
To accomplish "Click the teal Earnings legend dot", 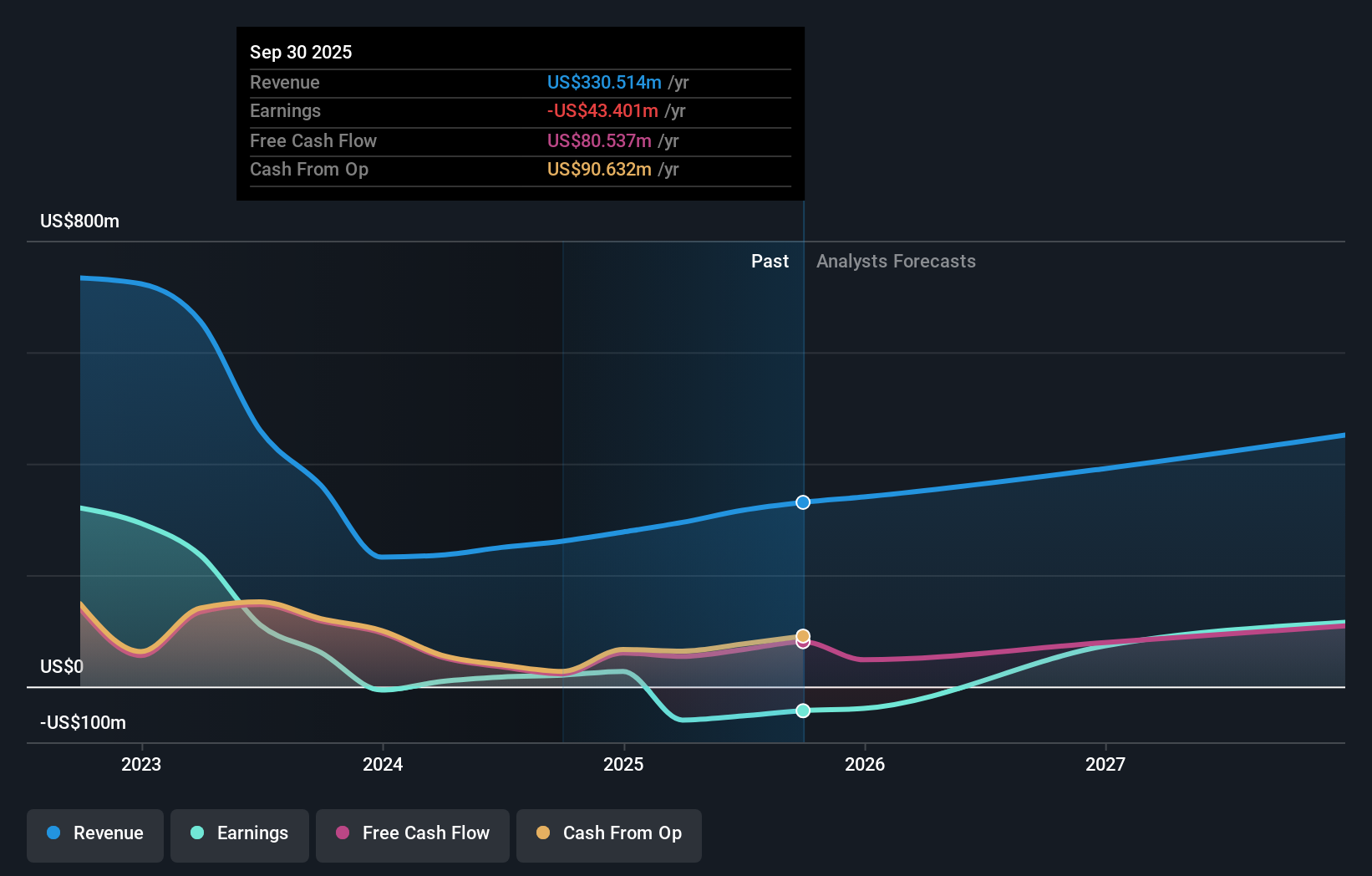I will coord(196,833).
